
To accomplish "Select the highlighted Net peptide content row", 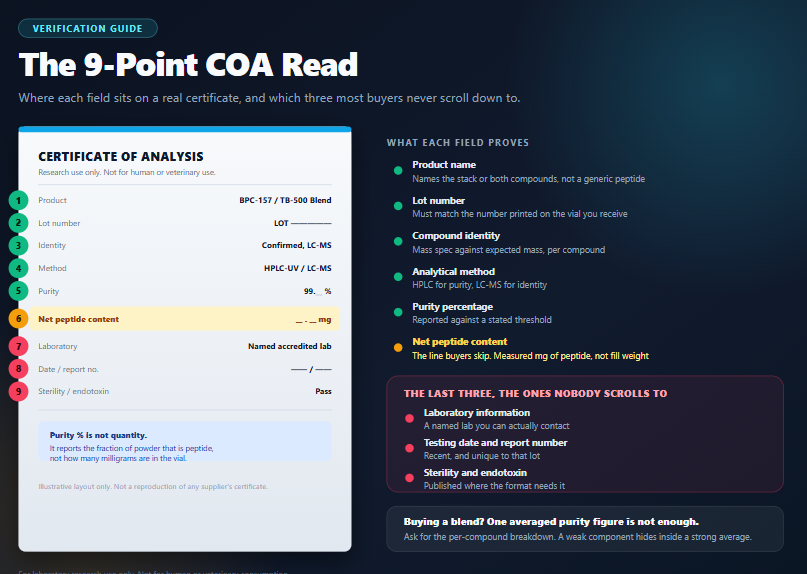I will (x=185, y=319).
